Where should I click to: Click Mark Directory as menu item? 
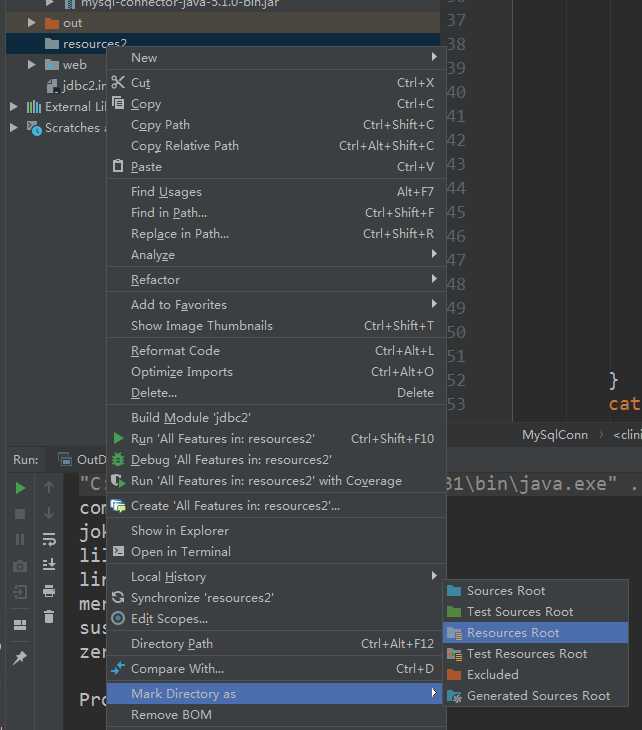pyautogui.click(x=275, y=694)
